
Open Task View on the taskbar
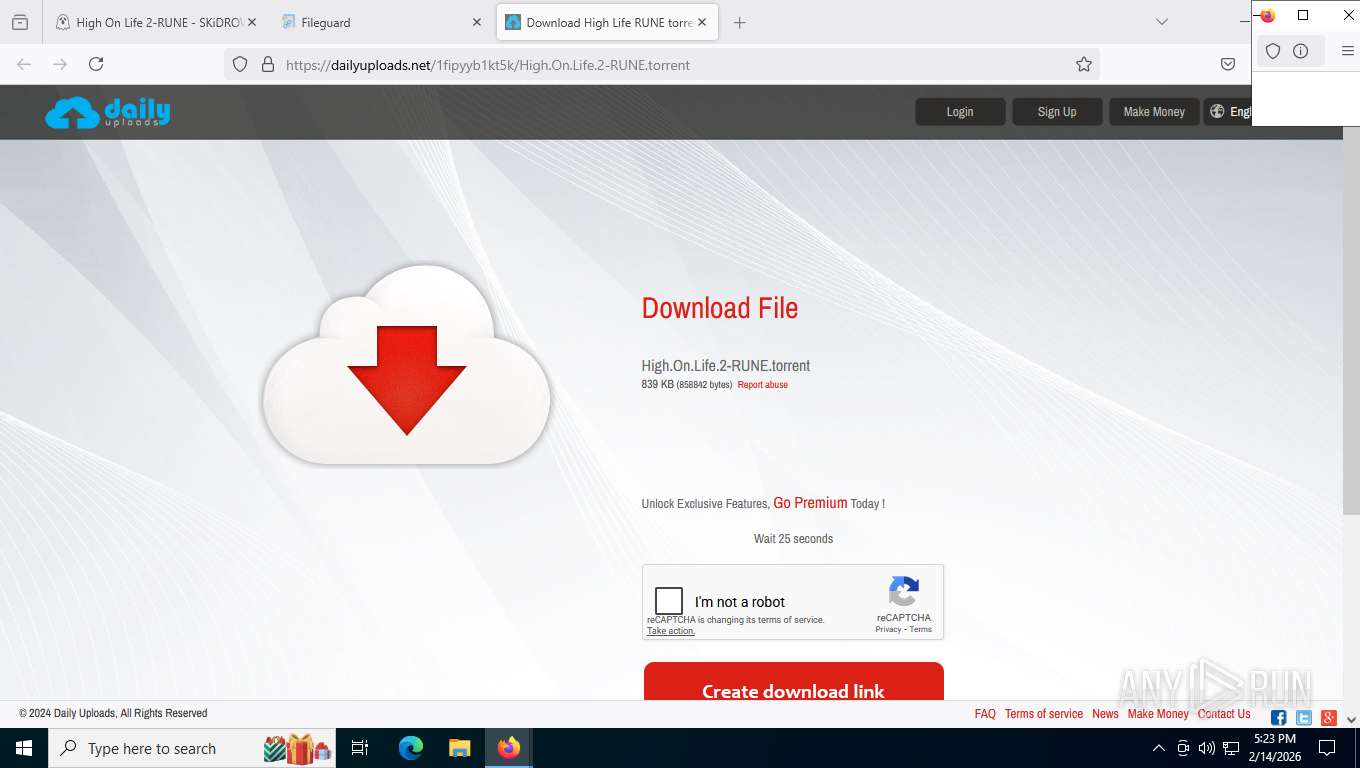[360, 748]
